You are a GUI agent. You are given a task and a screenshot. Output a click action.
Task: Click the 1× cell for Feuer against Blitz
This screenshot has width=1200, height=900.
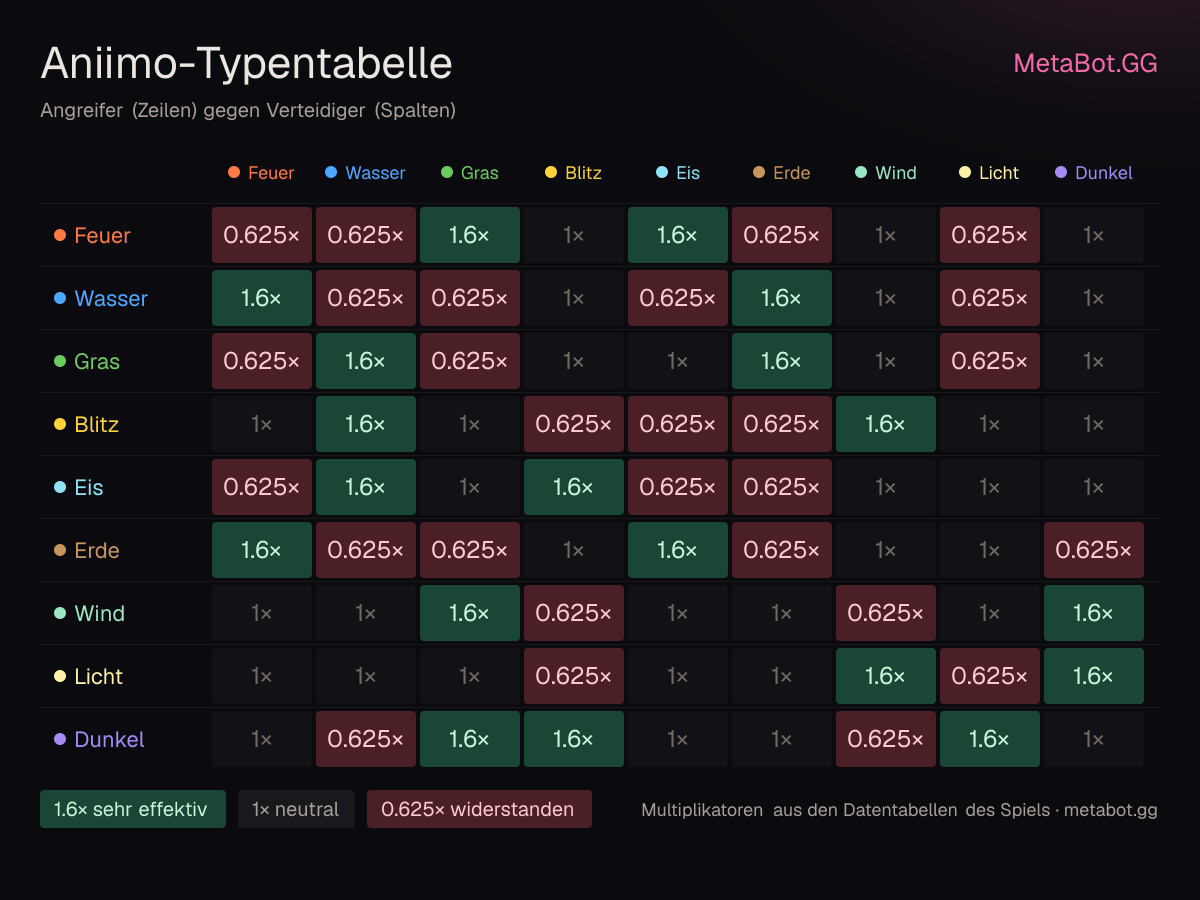574,235
